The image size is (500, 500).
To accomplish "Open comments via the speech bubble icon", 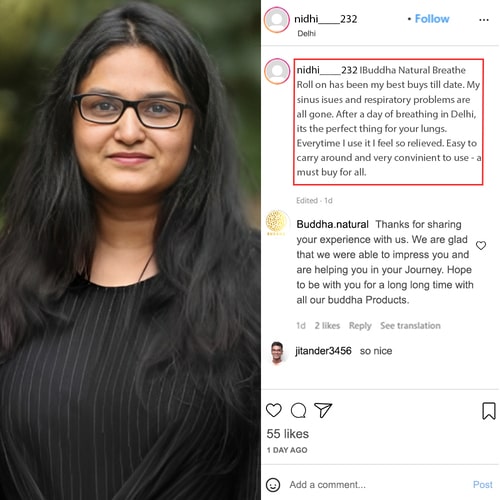I will (298, 410).
